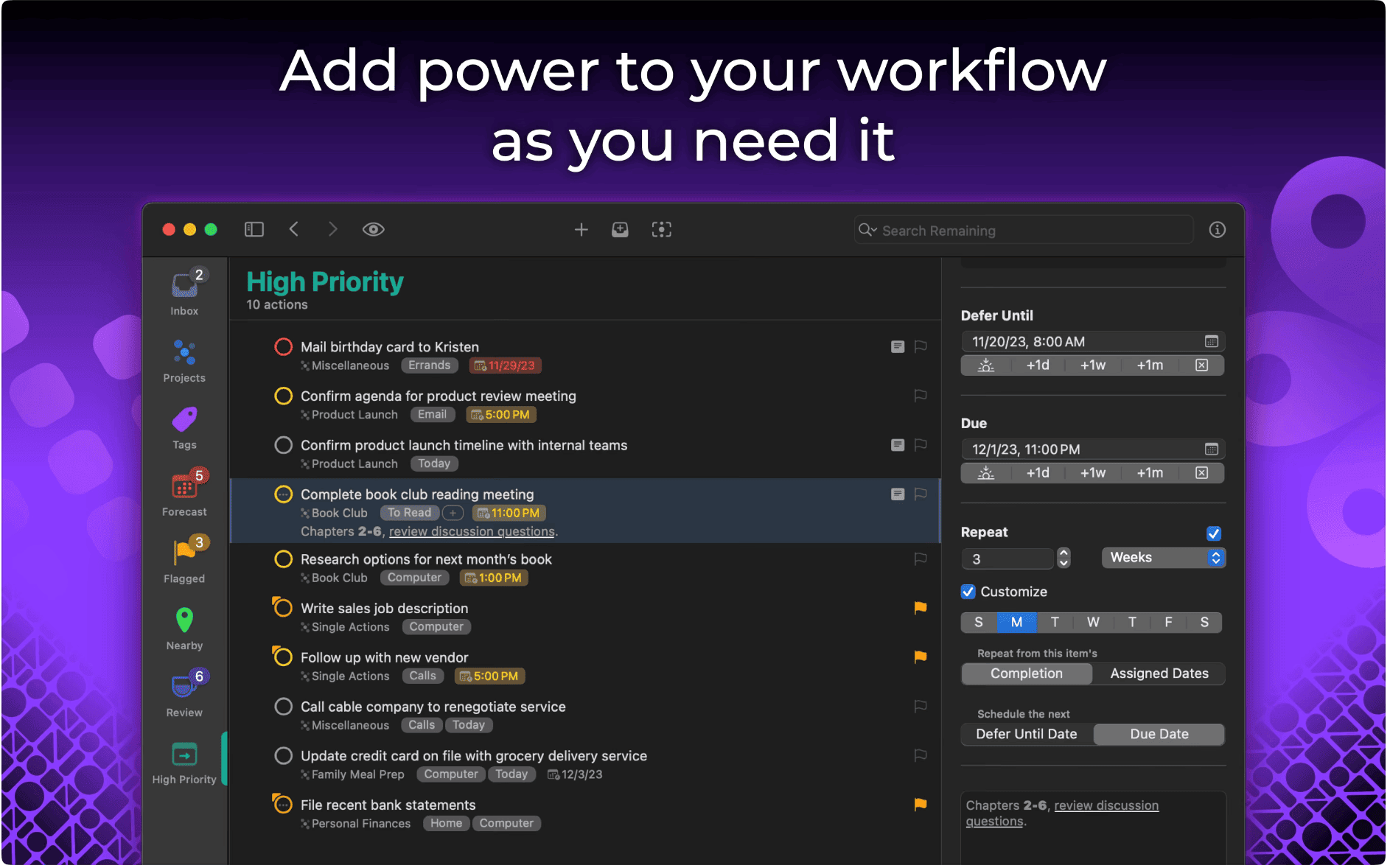Open the Nearby perspective

point(184,627)
